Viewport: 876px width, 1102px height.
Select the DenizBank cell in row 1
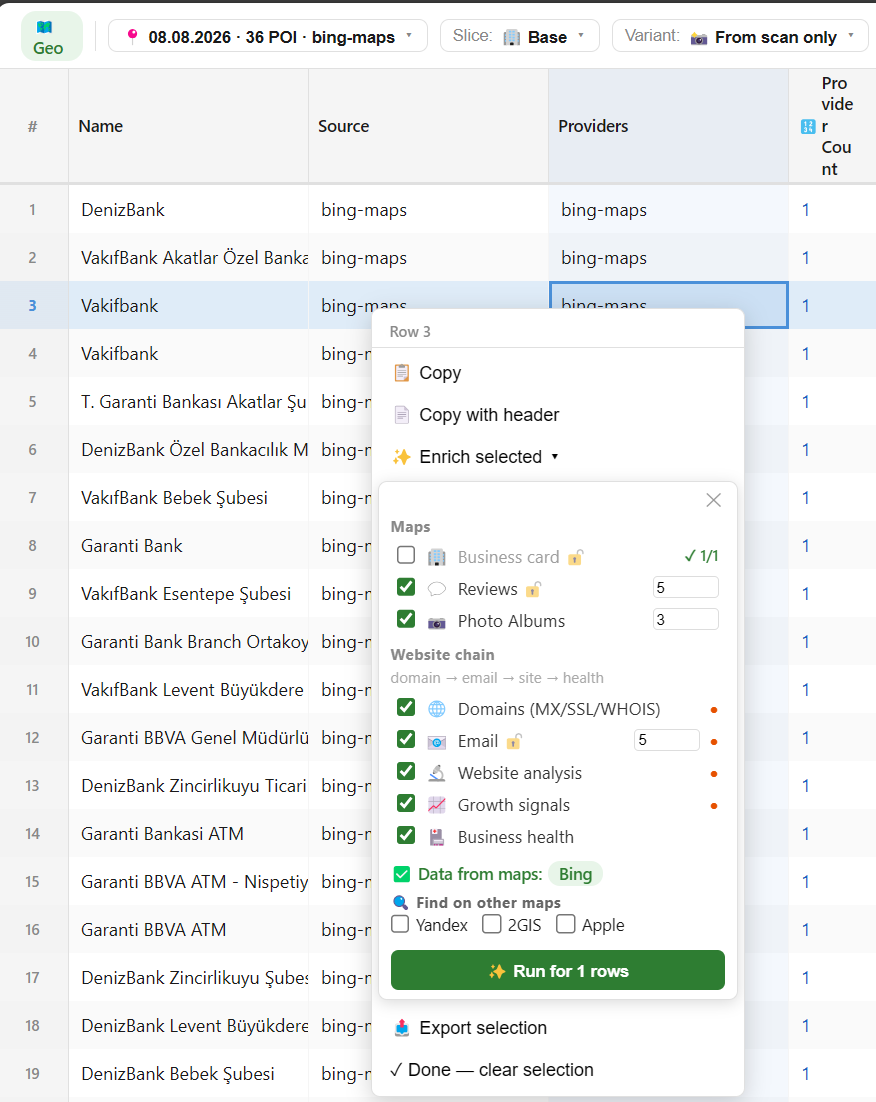pyautogui.click(x=188, y=209)
